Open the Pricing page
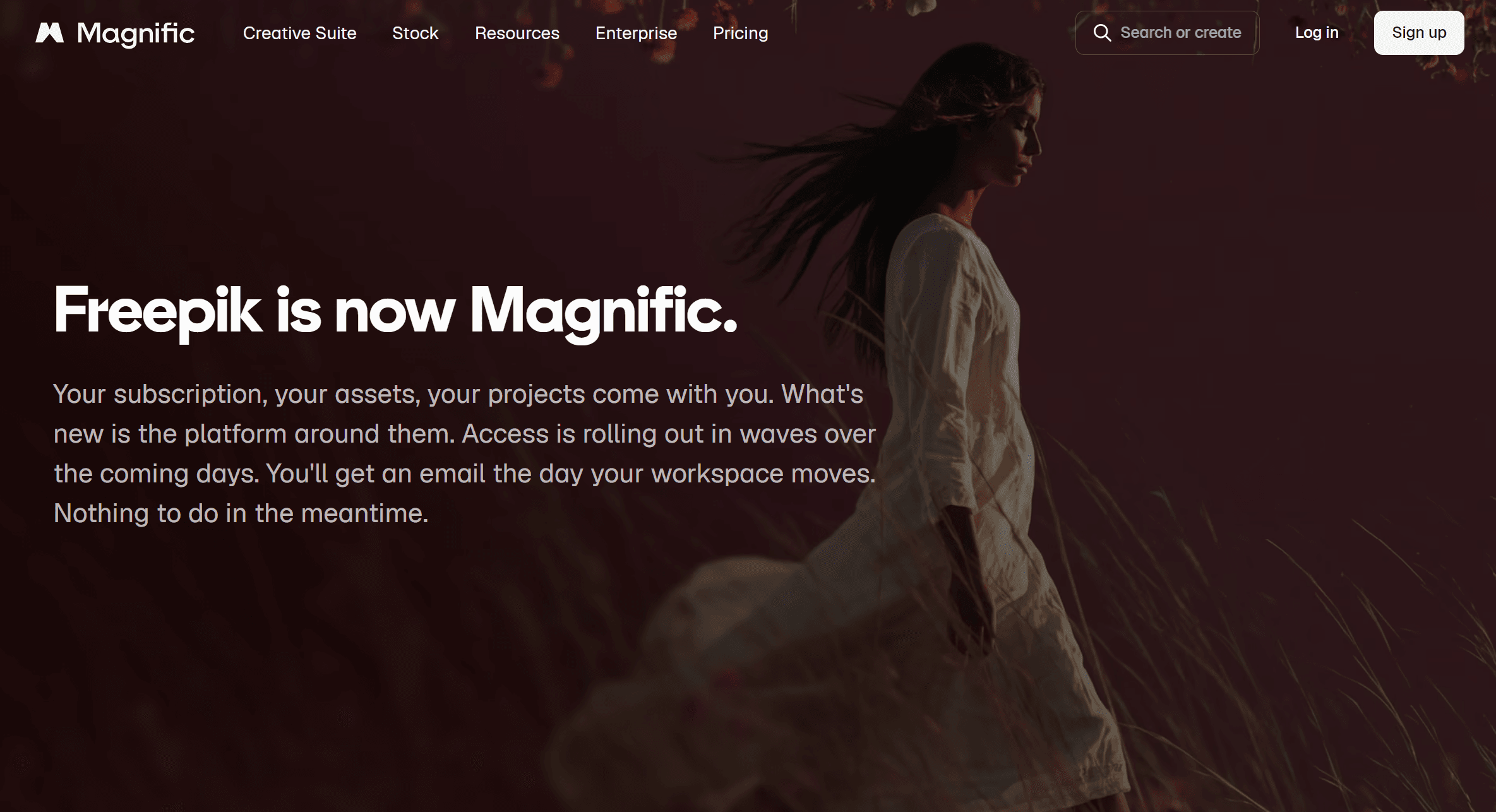The height and width of the screenshot is (812, 1496). tap(741, 33)
